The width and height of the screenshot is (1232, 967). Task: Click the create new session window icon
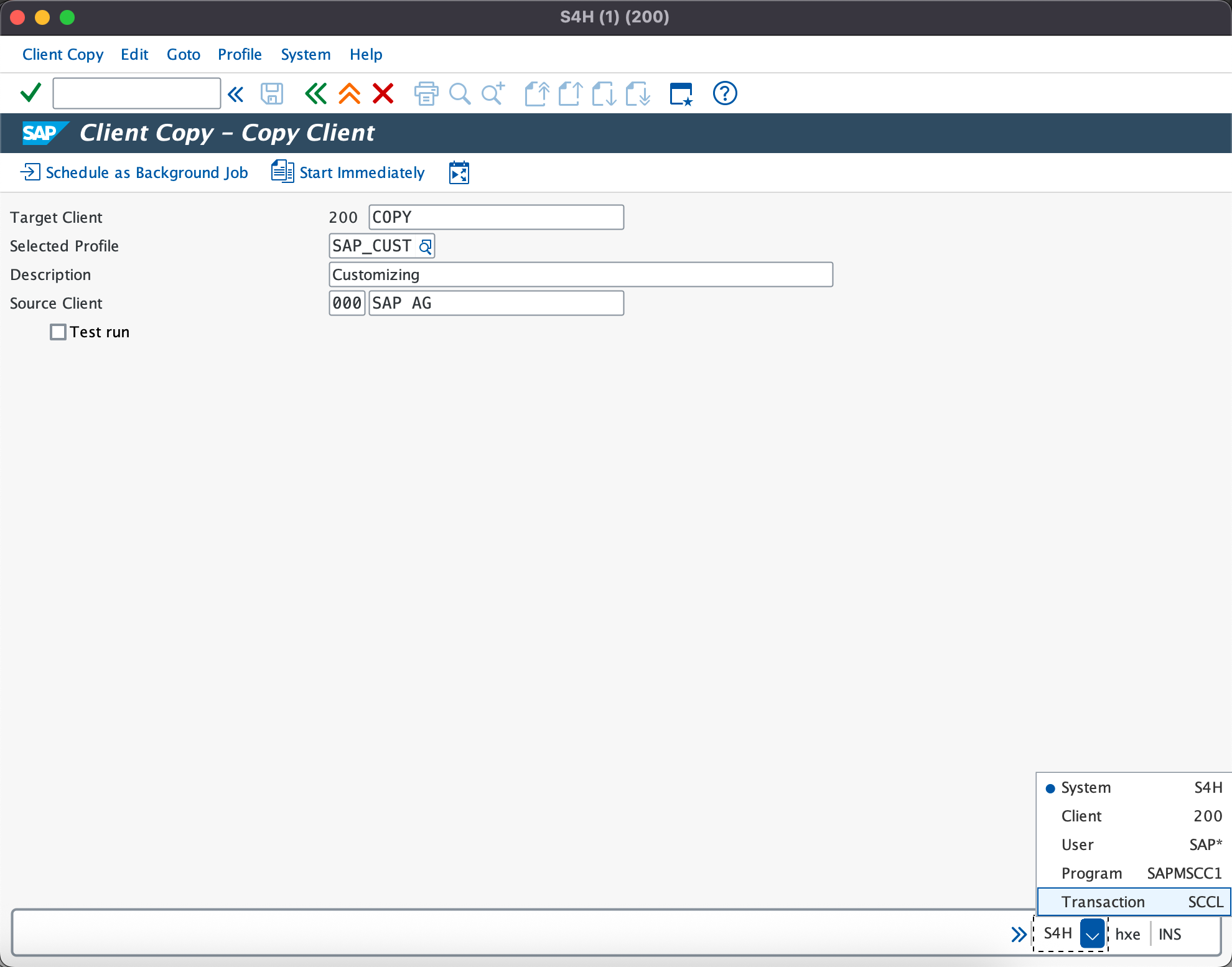[x=681, y=94]
